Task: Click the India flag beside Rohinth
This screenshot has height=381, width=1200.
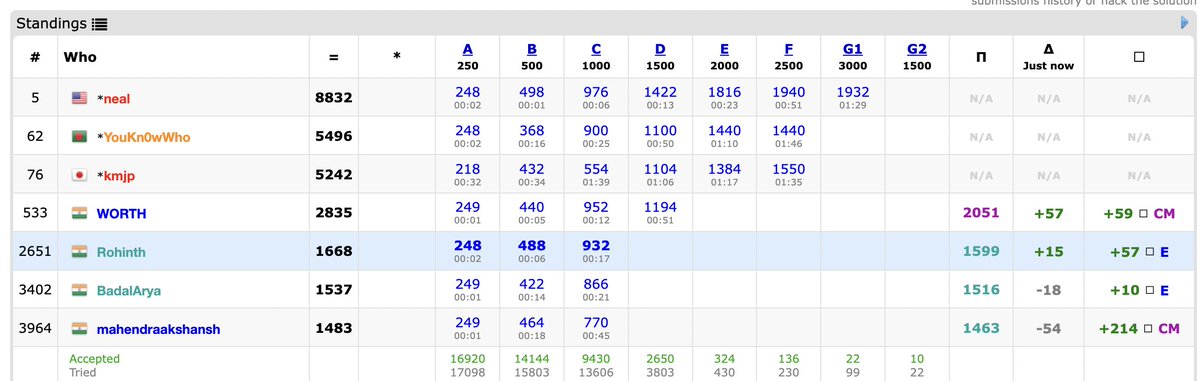Action: pyautogui.click(x=80, y=252)
